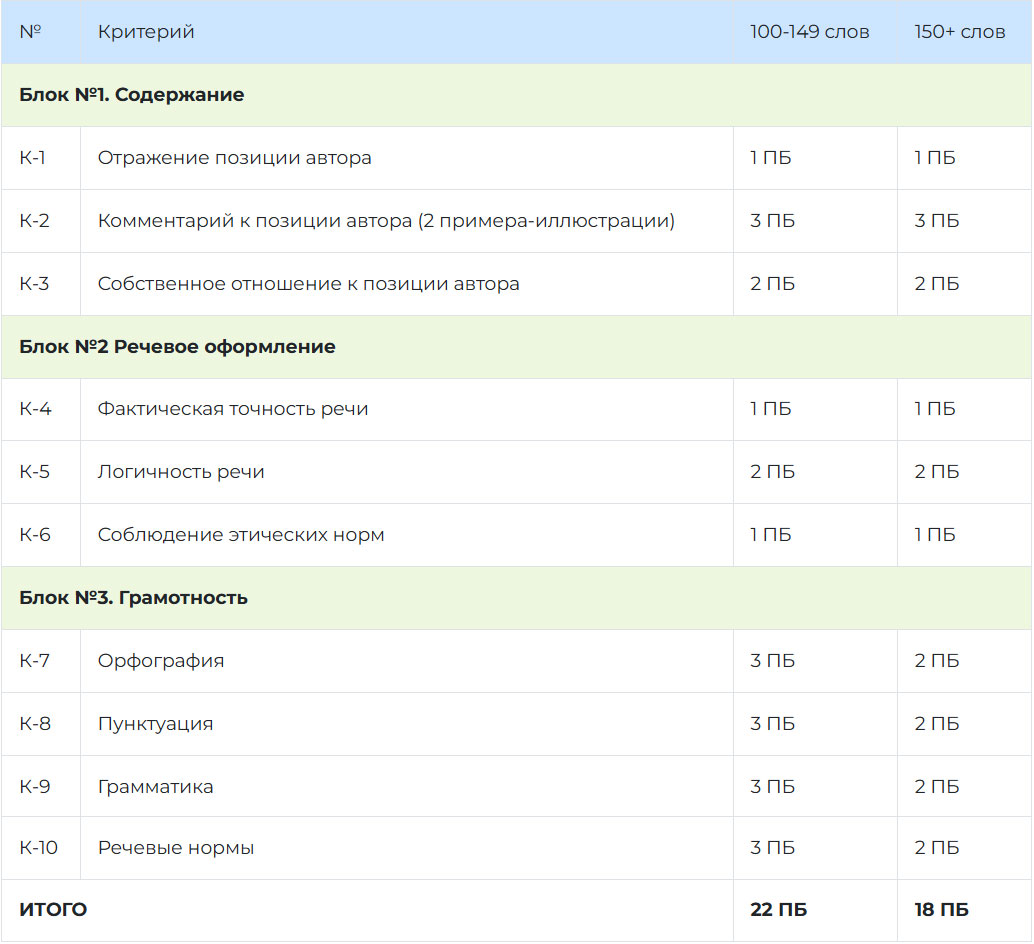Click the "Блок №2 Речевое оформление" section row

coord(516,347)
